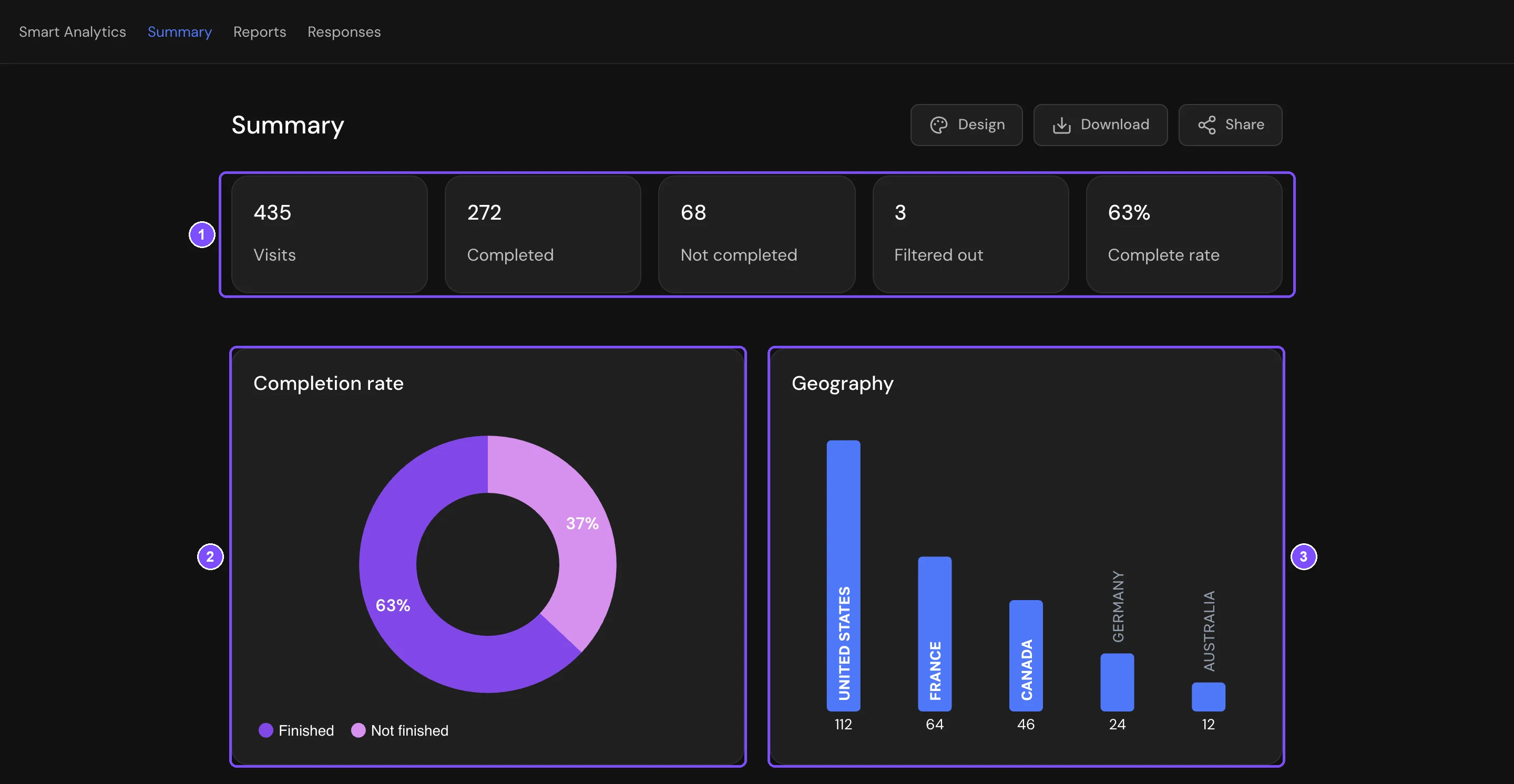1514x784 pixels.
Task: Click the Download button label
Action: 1114,125
